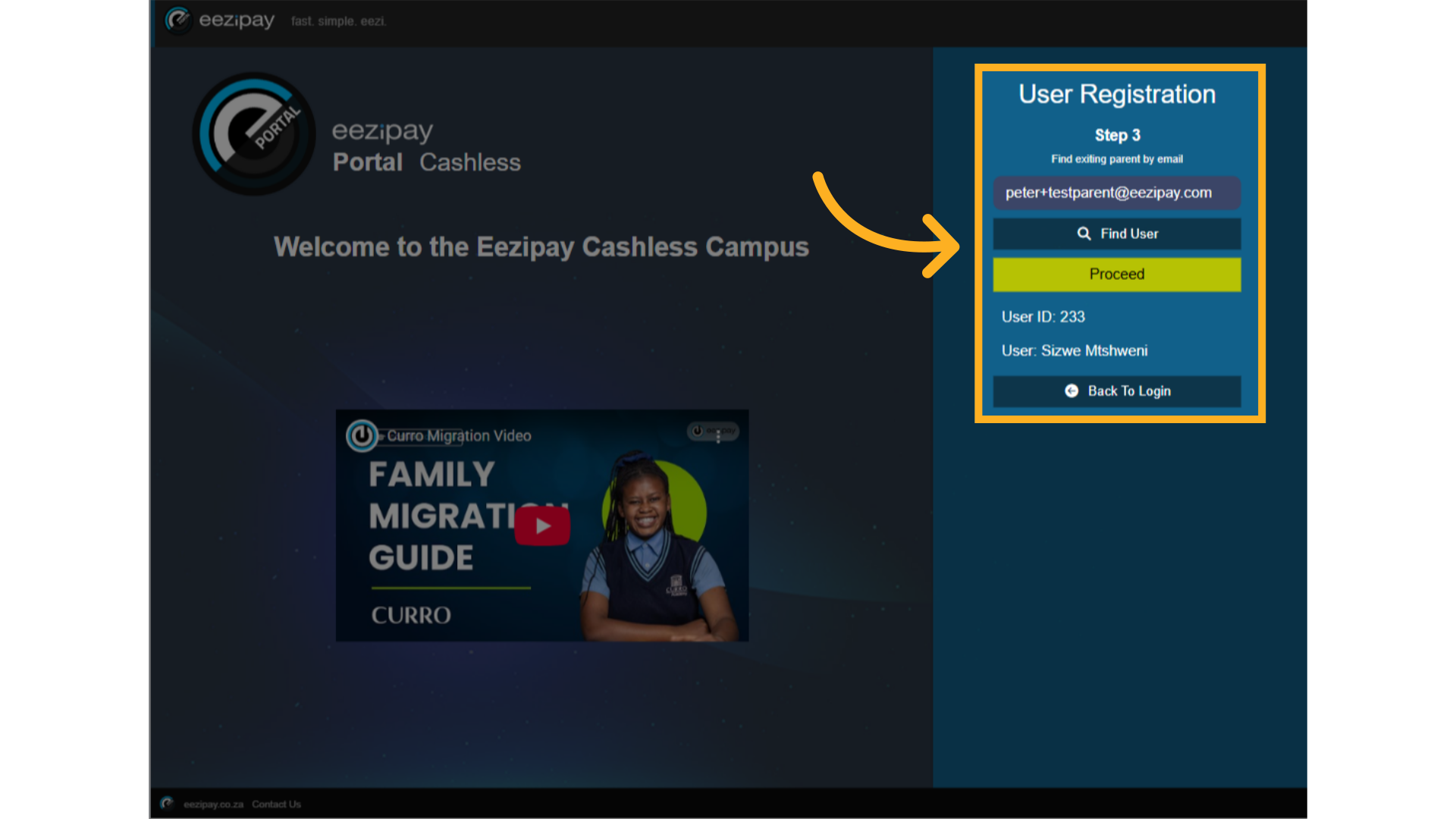Click the Eezipay Portal circular logo
1456x819 pixels.
[254, 134]
